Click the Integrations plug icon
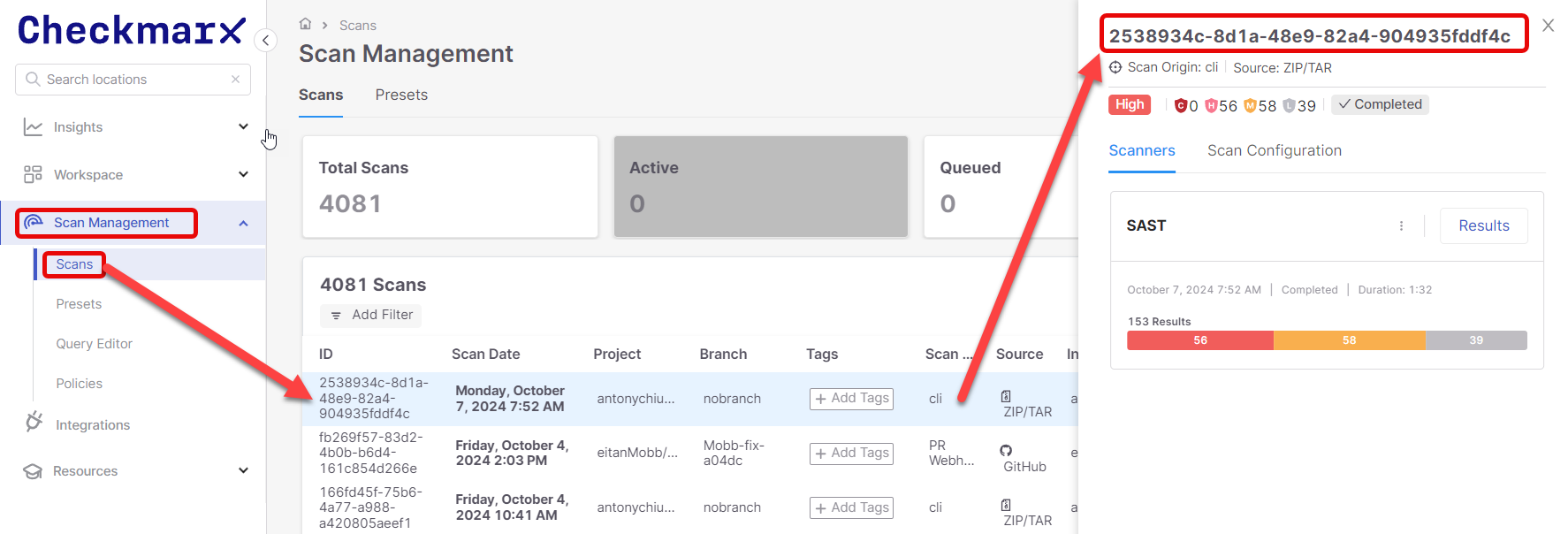This screenshot has height=534, width=1568. (x=34, y=423)
